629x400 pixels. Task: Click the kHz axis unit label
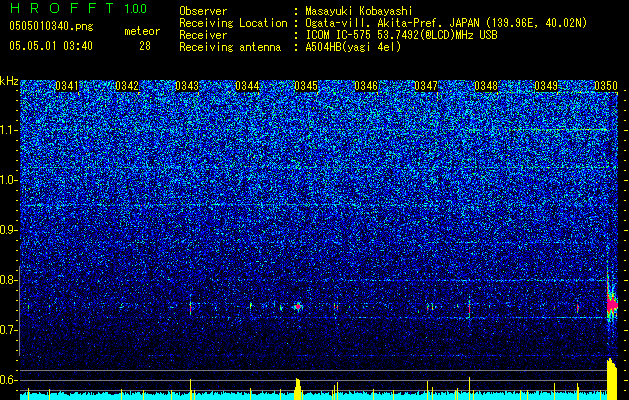coord(9,81)
